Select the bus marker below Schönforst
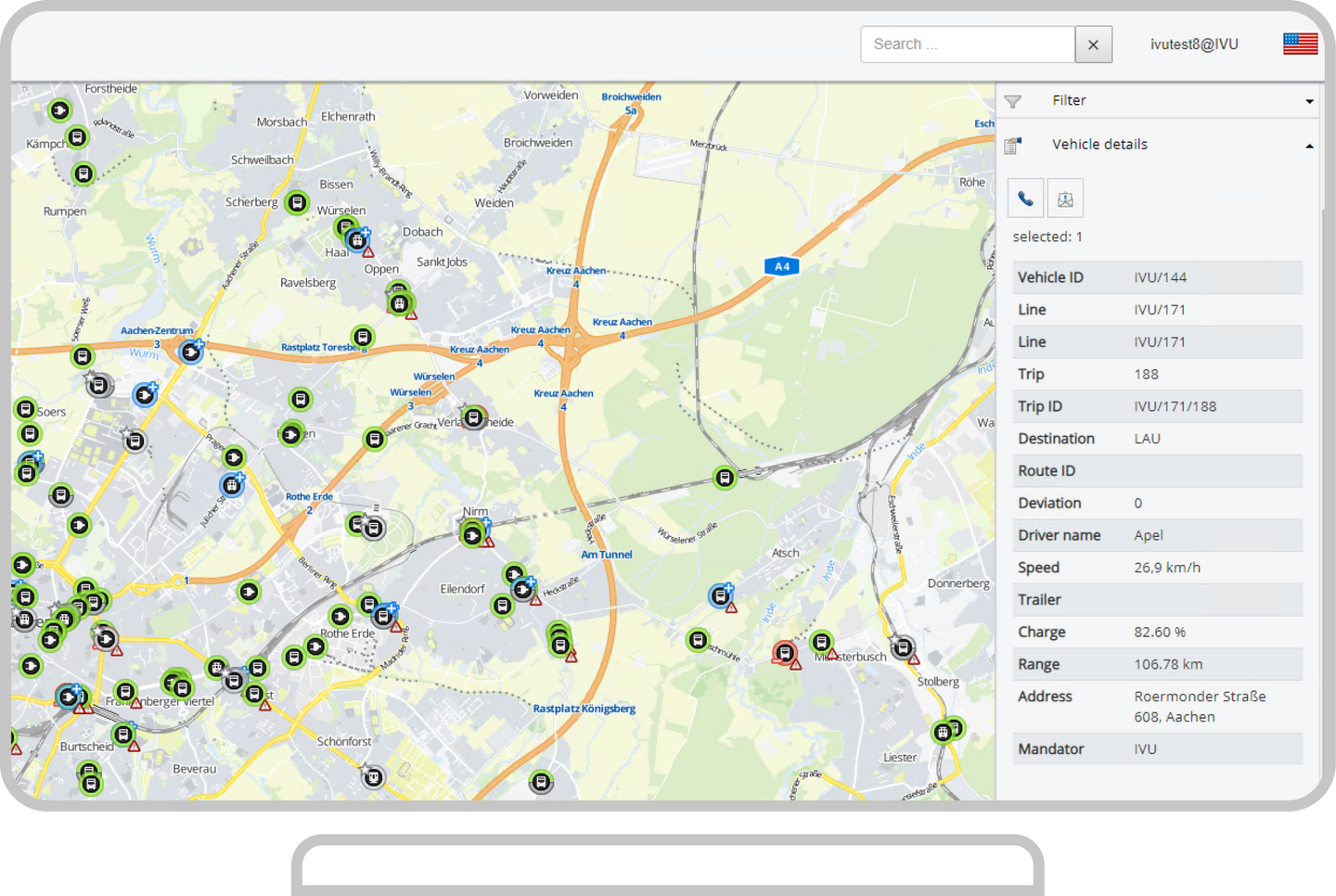This screenshot has width=1336, height=896. (373, 776)
